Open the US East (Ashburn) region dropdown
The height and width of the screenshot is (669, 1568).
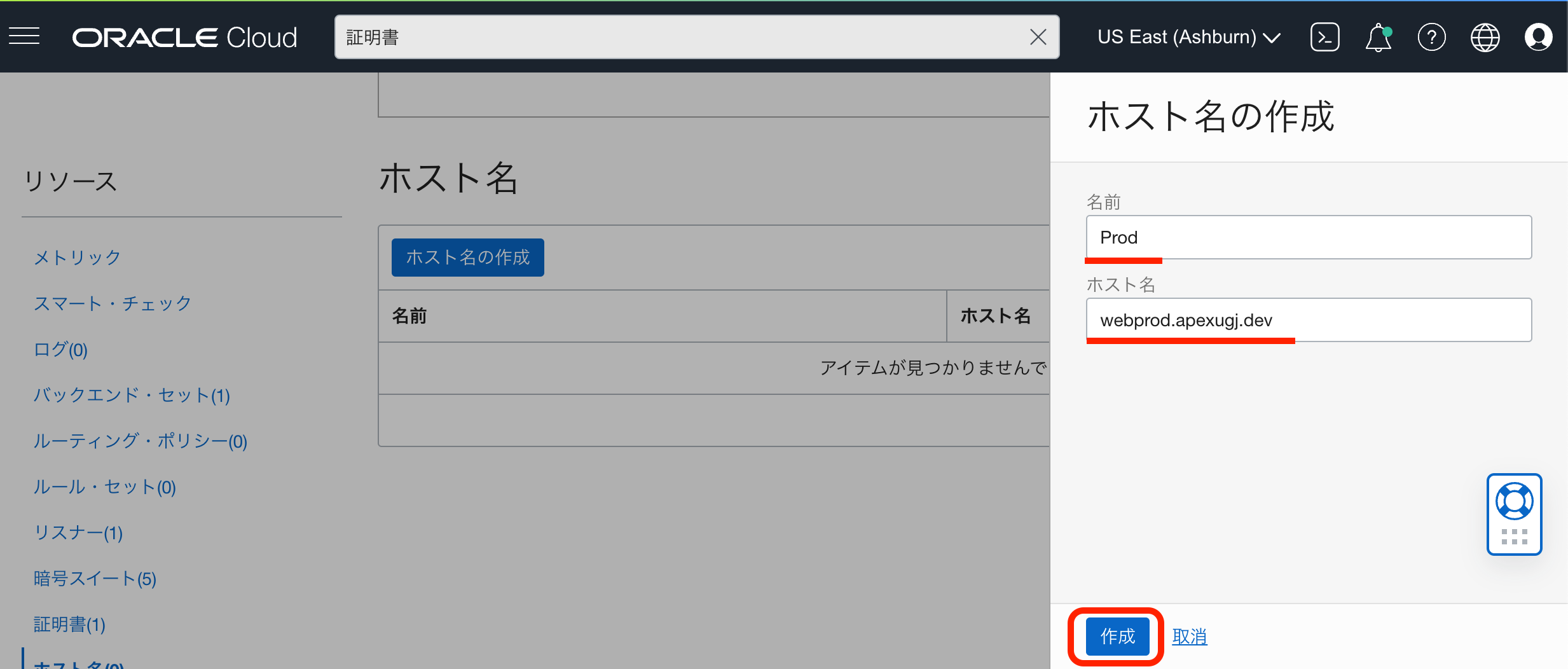coord(1188,37)
